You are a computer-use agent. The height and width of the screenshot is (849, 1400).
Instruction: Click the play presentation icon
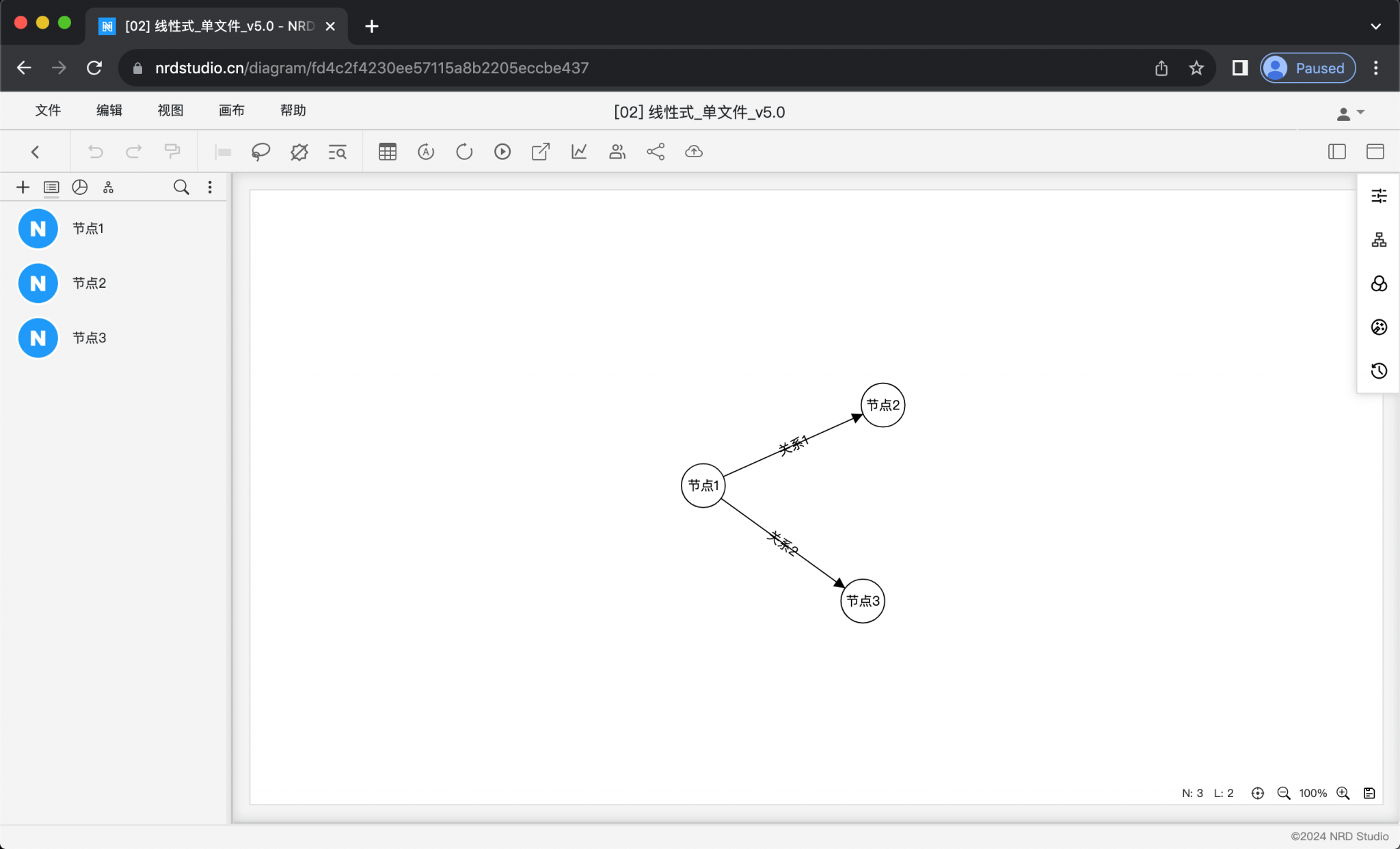[x=502, y=152]
